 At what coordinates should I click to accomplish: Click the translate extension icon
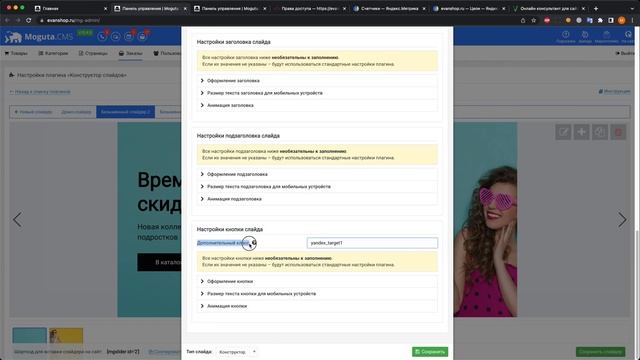point(589,20)
